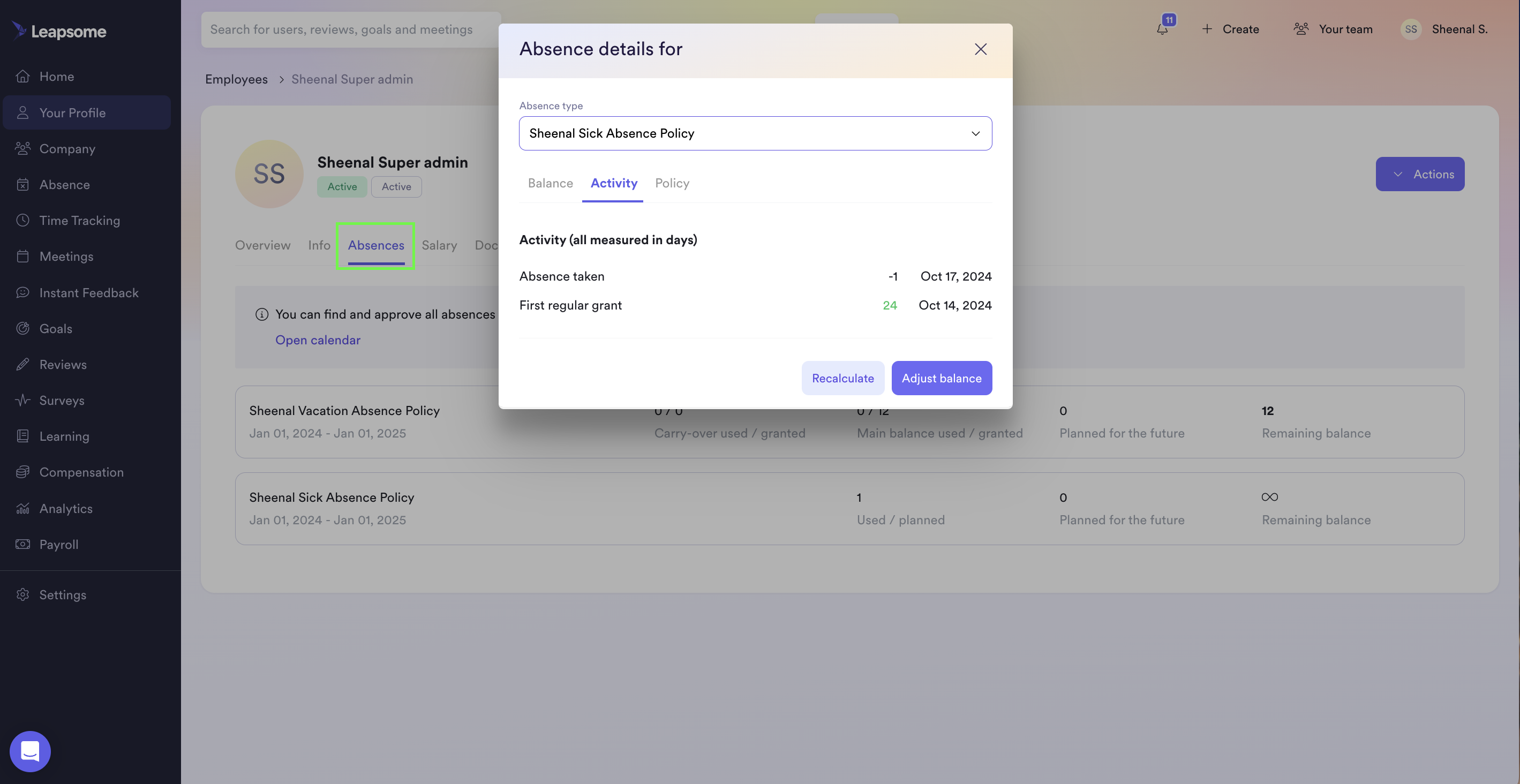Expand the Absence type dropdown
This screenshot has width=1520, height=784.
pyautogui.click(x=755, y=133)
